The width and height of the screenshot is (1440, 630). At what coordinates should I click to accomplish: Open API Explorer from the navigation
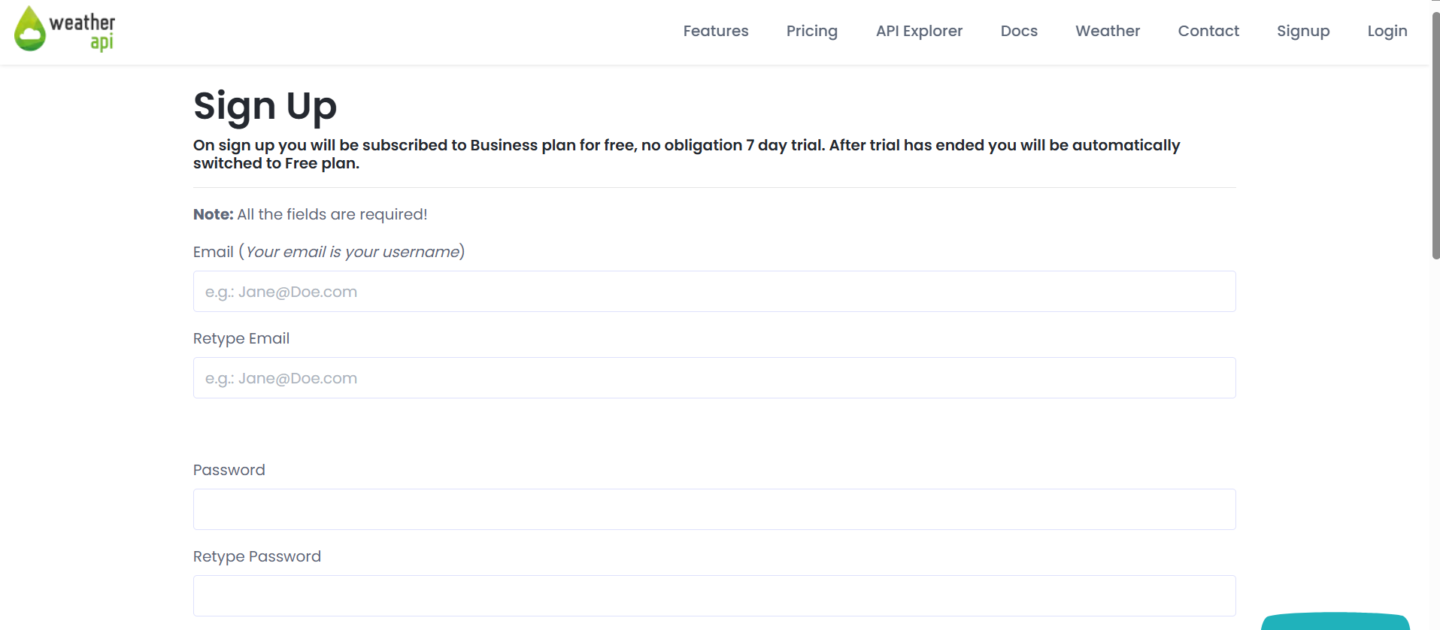click(919, 31)
